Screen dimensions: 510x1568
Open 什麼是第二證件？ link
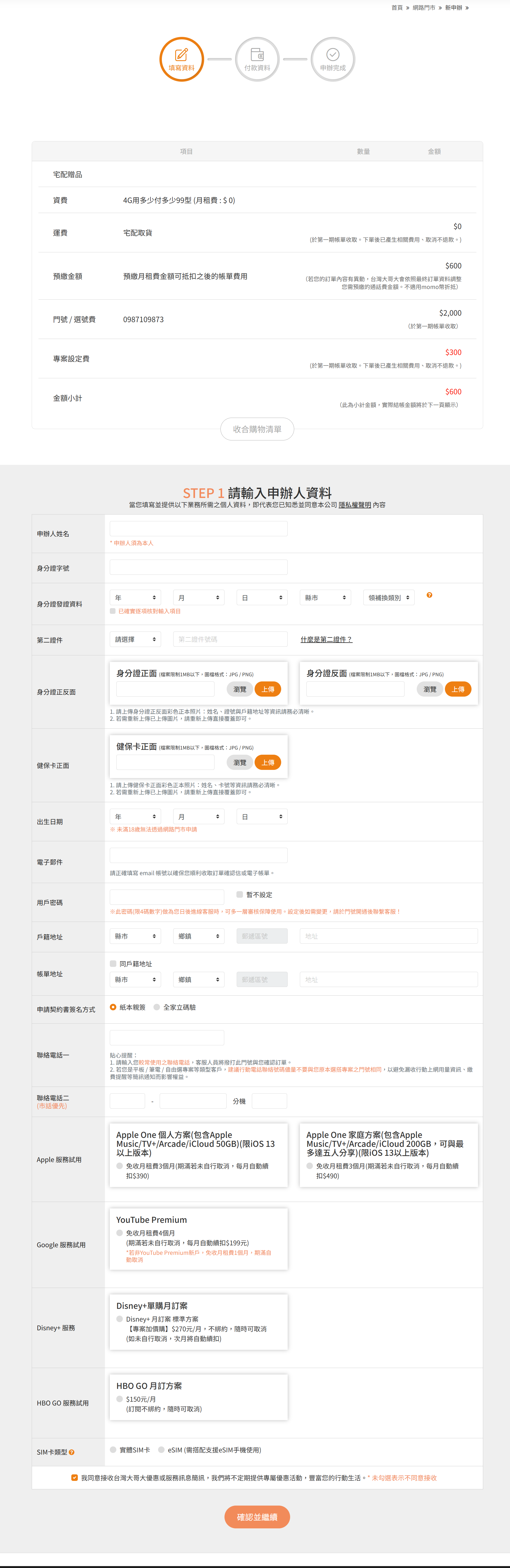coord(326,639)
